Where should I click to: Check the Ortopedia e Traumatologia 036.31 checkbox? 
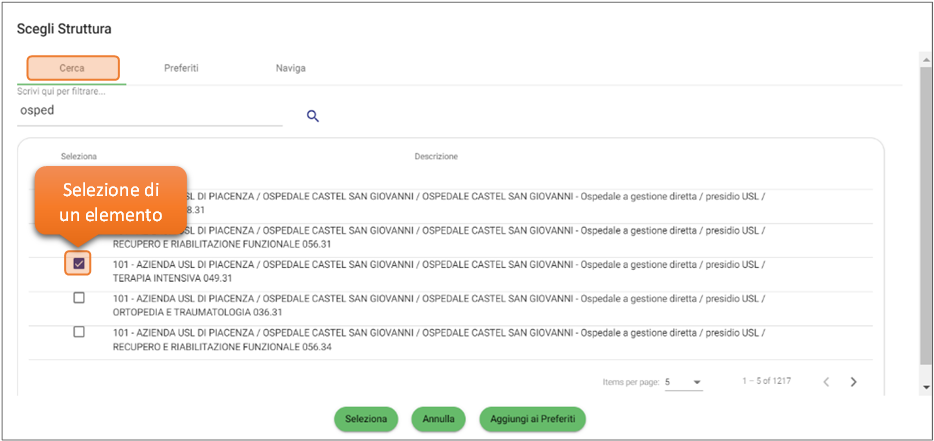coord(79,298)
